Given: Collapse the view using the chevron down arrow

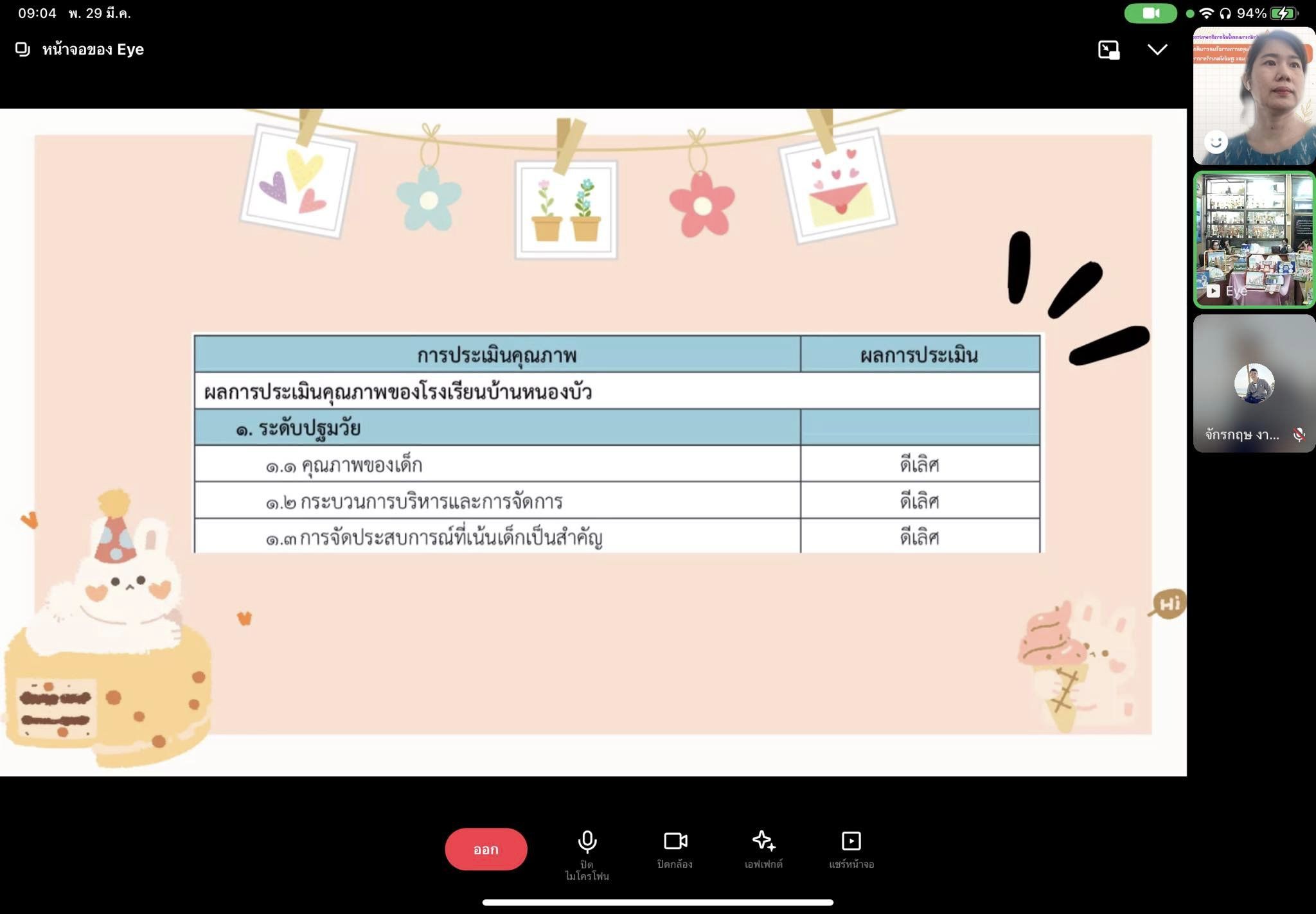Looking at the screenshot, I should tap(1157, 50).
